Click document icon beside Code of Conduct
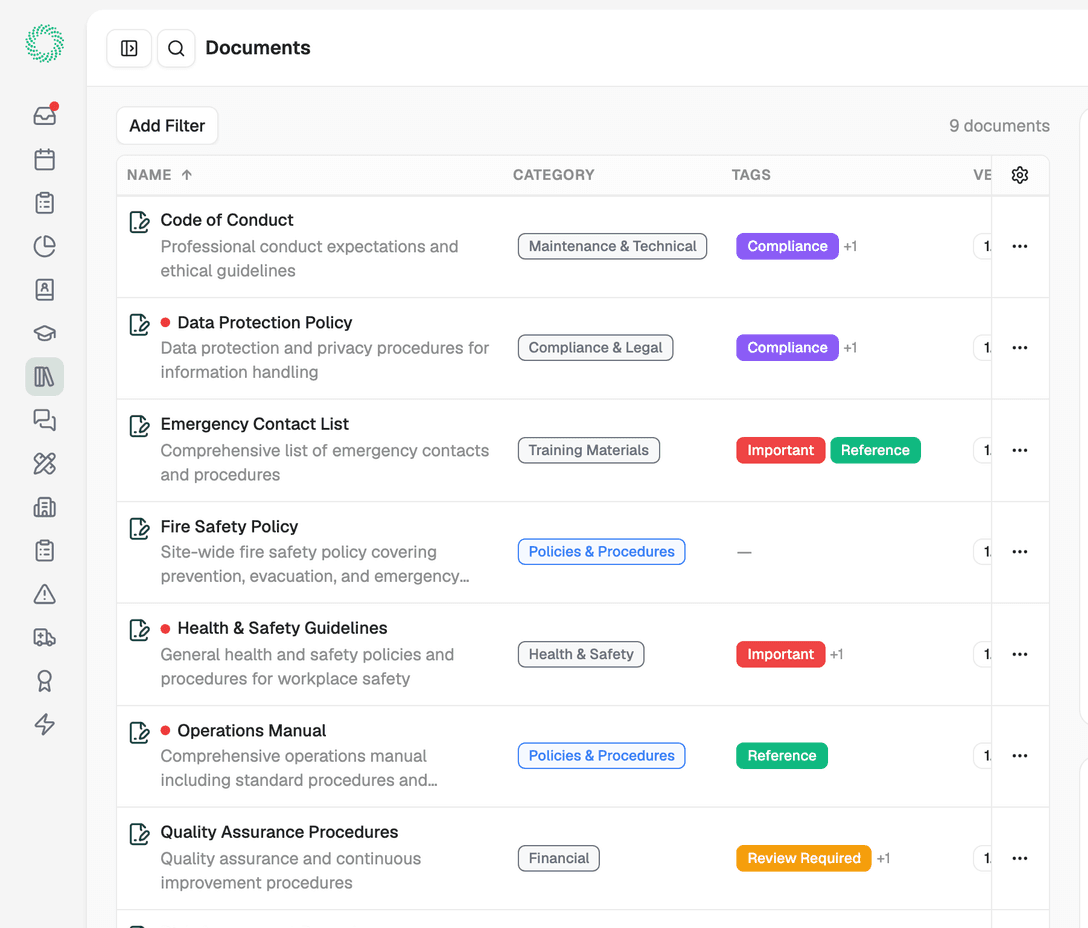Screen dimensions: 1088x928 click(x=139, y=222)
